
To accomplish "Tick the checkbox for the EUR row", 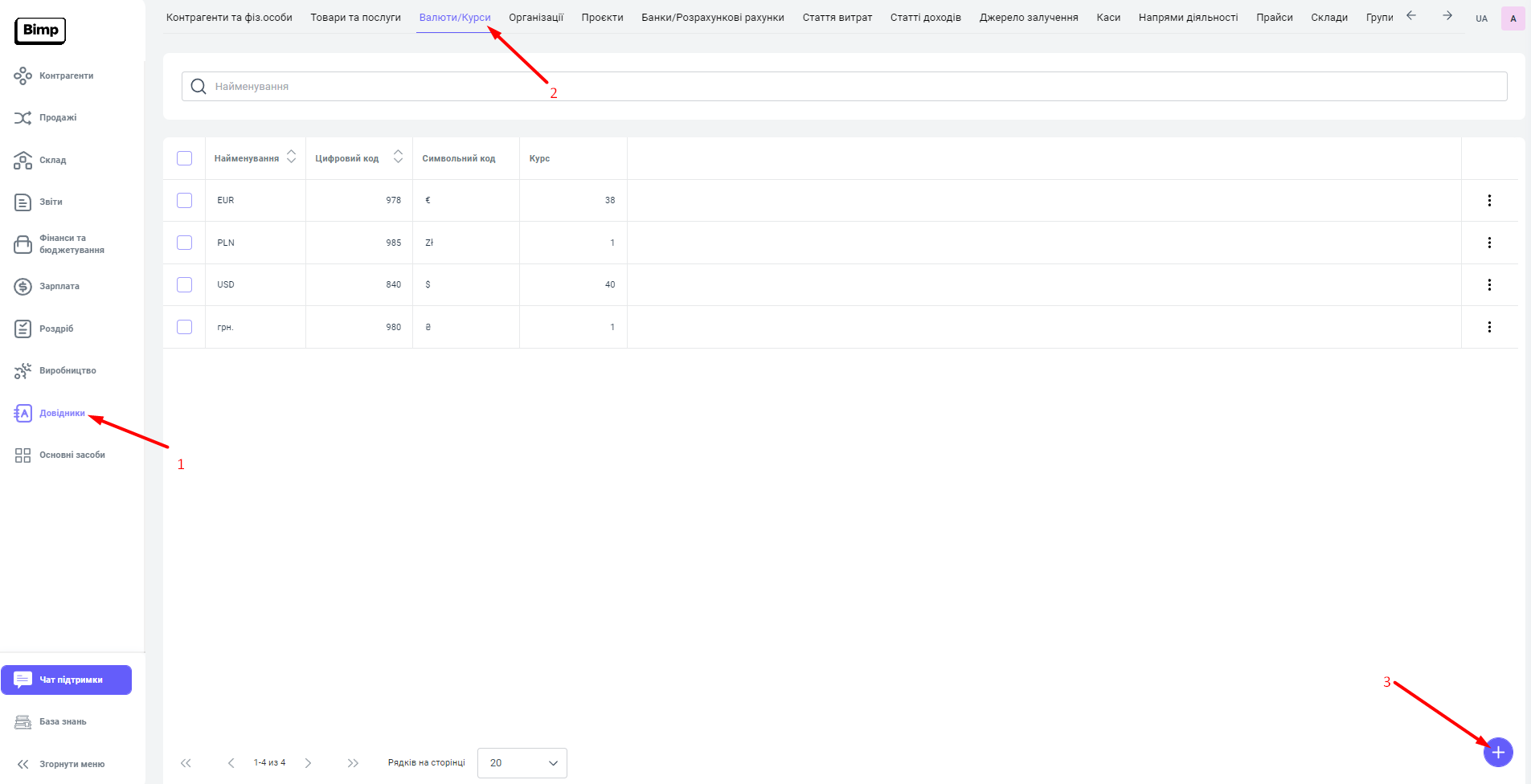I will click(x=185, y=201).
